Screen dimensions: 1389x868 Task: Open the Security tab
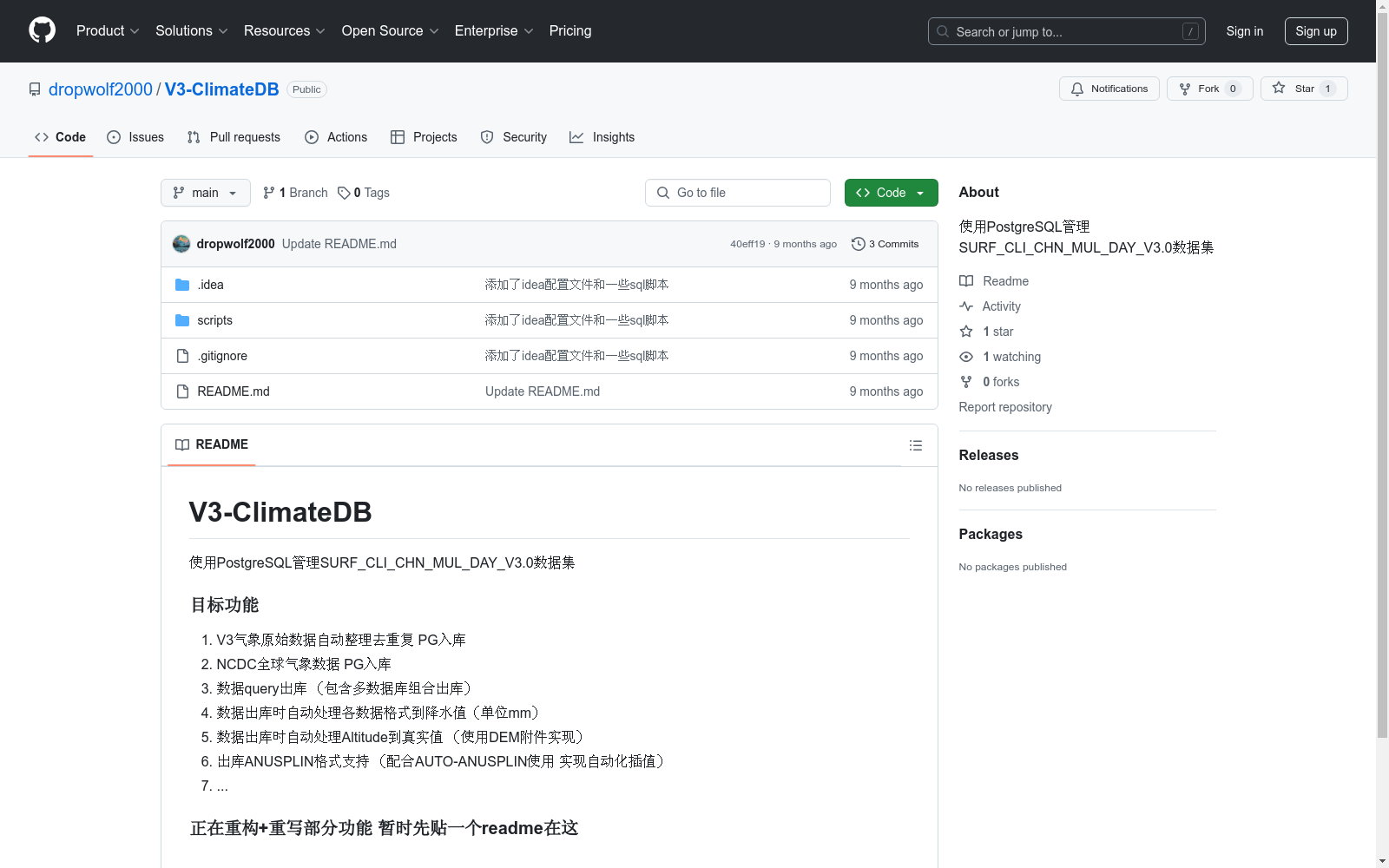pyautogui.click(x=514, y=137)
